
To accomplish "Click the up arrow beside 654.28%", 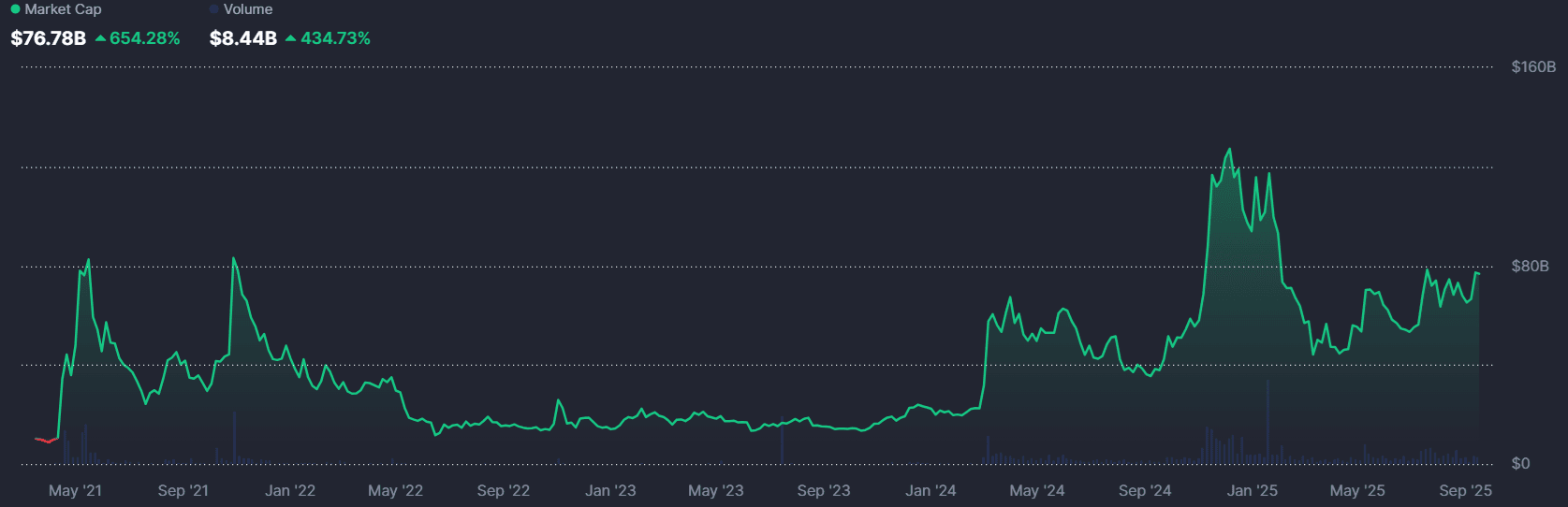I will pos(101,38).
